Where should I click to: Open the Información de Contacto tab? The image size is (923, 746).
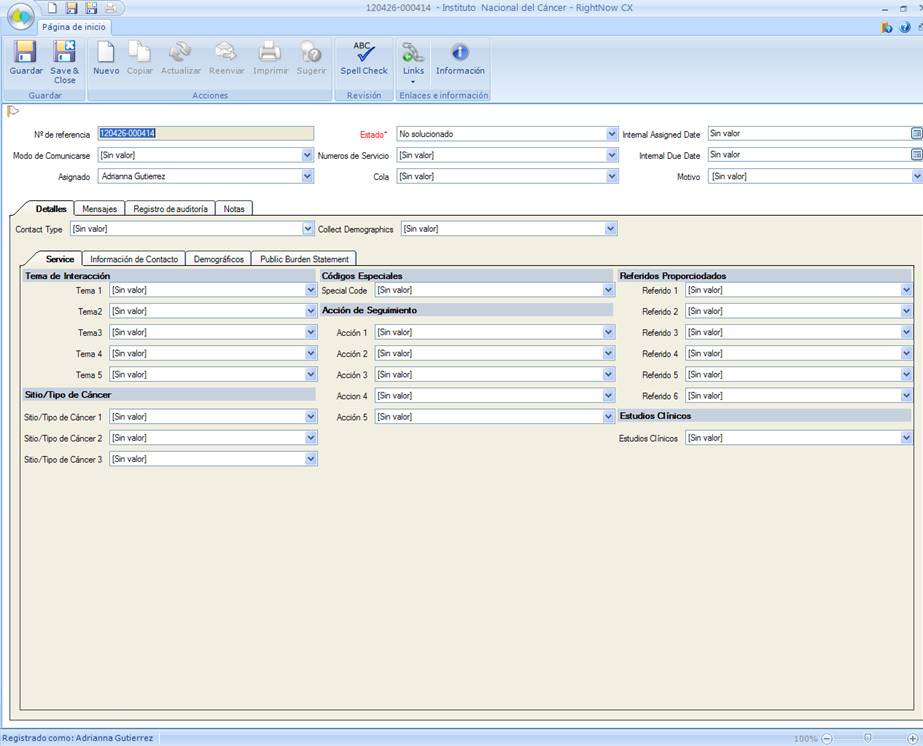coord(134,259)
